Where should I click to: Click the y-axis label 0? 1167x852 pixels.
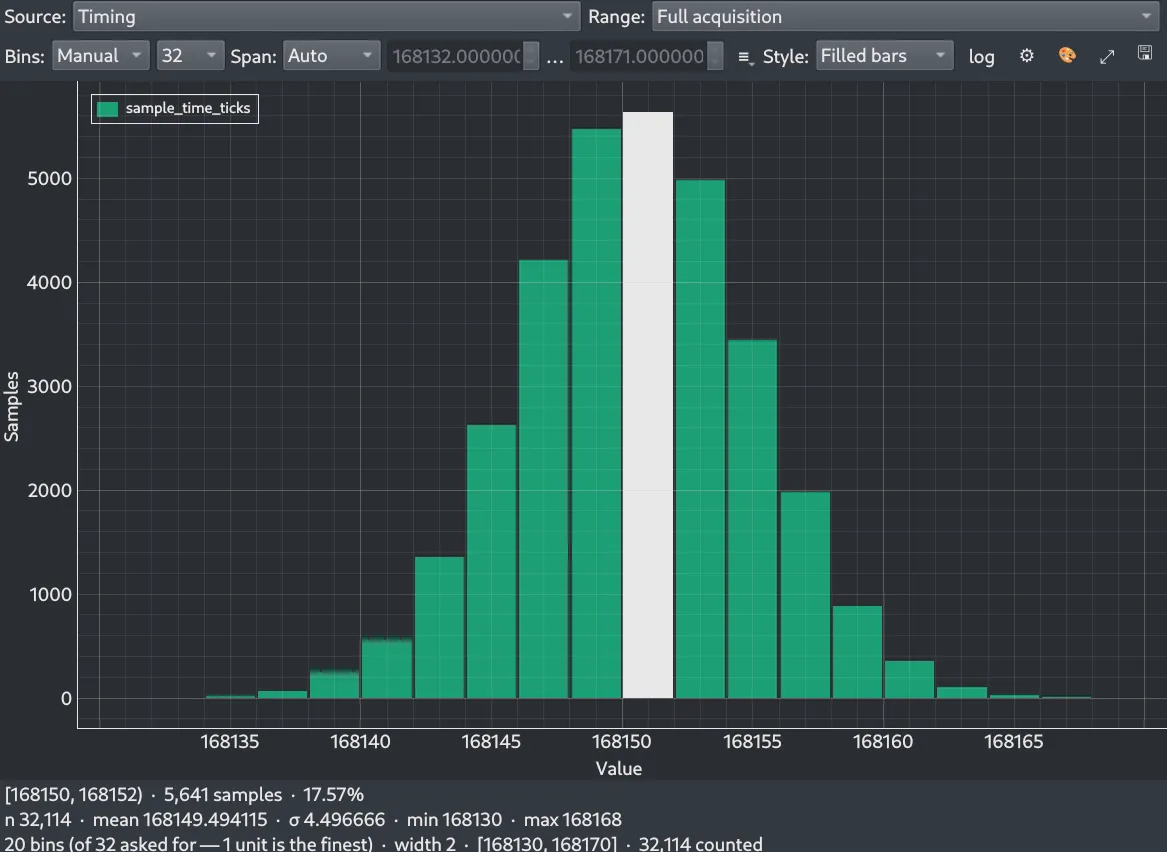(66, 699)
